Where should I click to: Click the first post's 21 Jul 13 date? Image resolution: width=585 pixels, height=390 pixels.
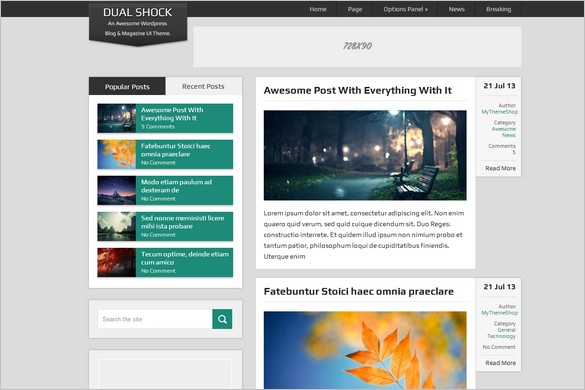[x=499, y=86]
